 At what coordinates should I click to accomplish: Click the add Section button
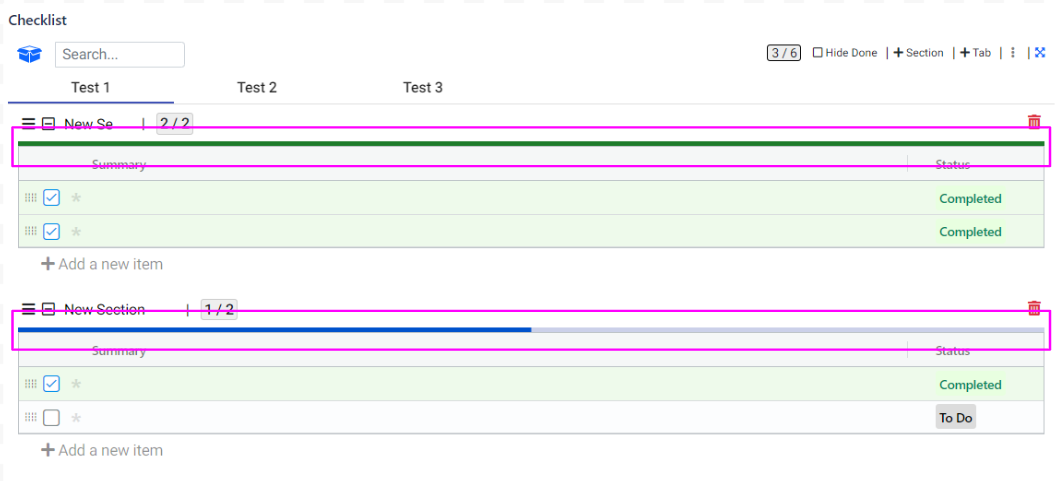click(x=918, y=53)
